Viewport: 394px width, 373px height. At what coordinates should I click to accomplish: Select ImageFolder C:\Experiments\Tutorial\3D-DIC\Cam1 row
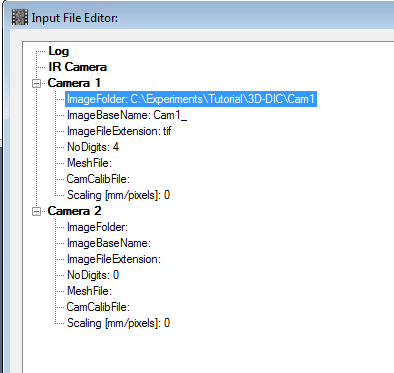point(191,99)
